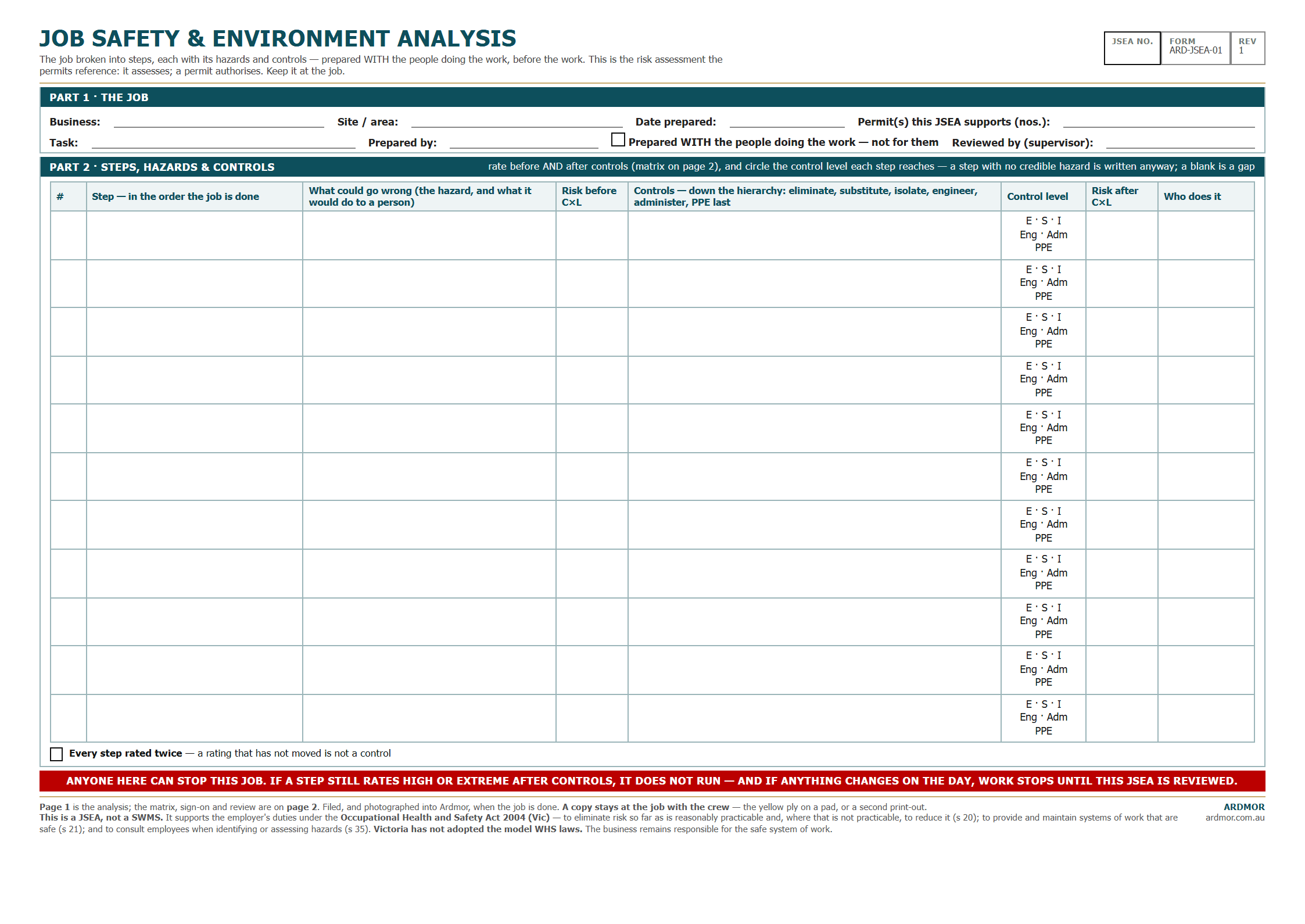
Task: Click the Date prepared field
Action: coord(787,122)
